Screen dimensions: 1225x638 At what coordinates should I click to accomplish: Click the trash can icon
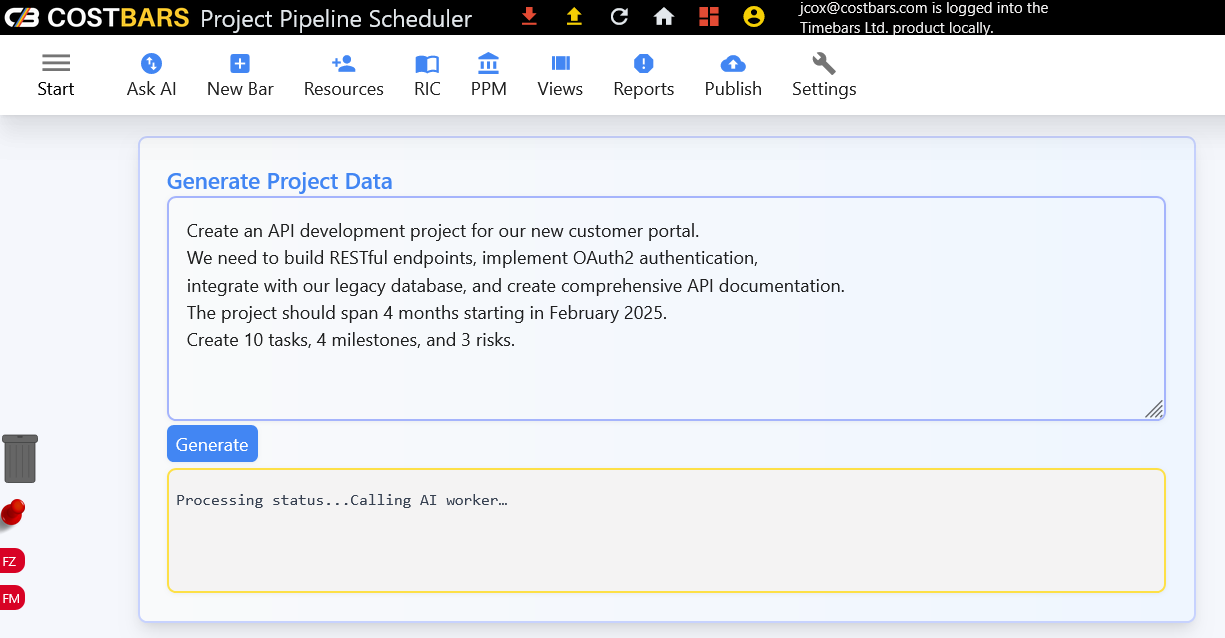(x=20, y=458)
